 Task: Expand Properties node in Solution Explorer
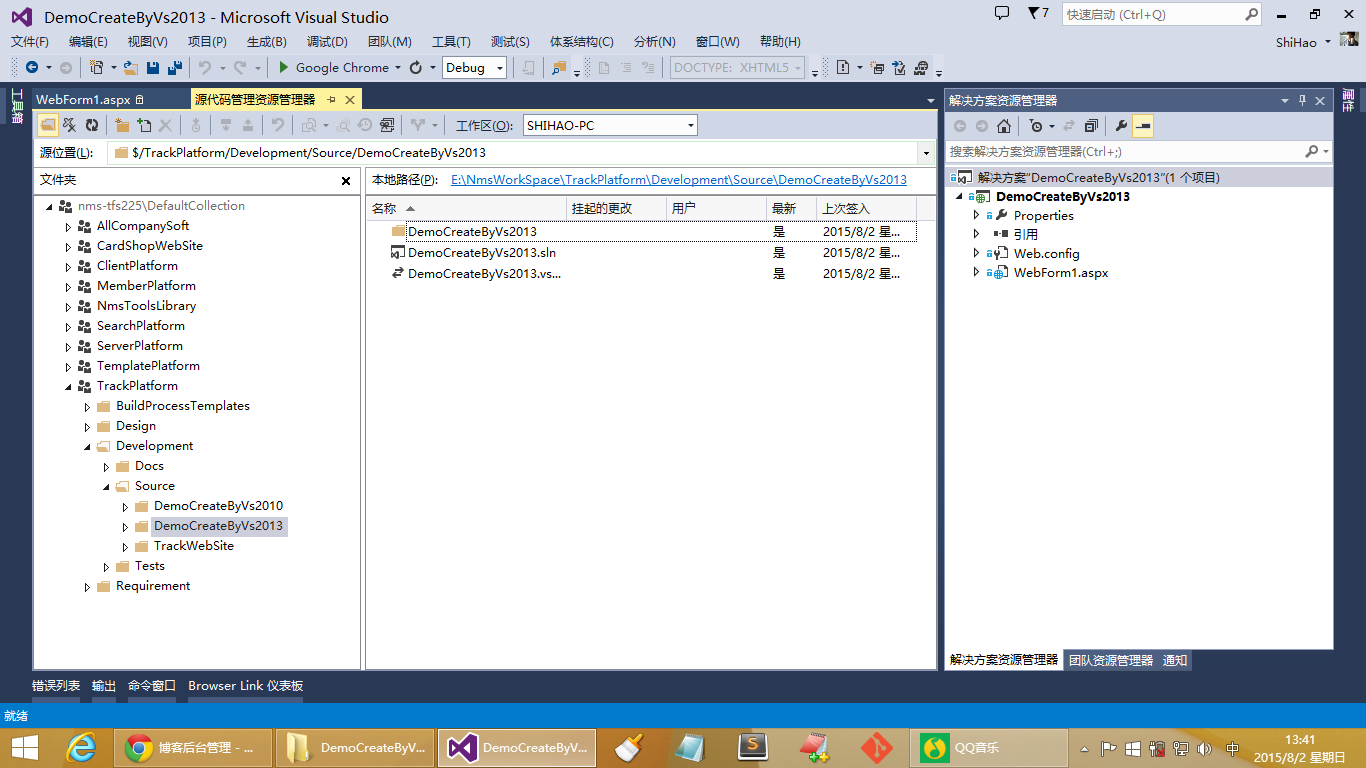click(977, 215)
